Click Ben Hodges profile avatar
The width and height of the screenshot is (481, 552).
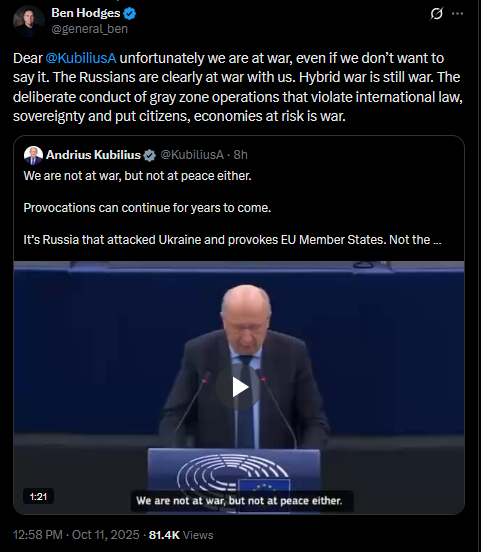tap(29, 21)
